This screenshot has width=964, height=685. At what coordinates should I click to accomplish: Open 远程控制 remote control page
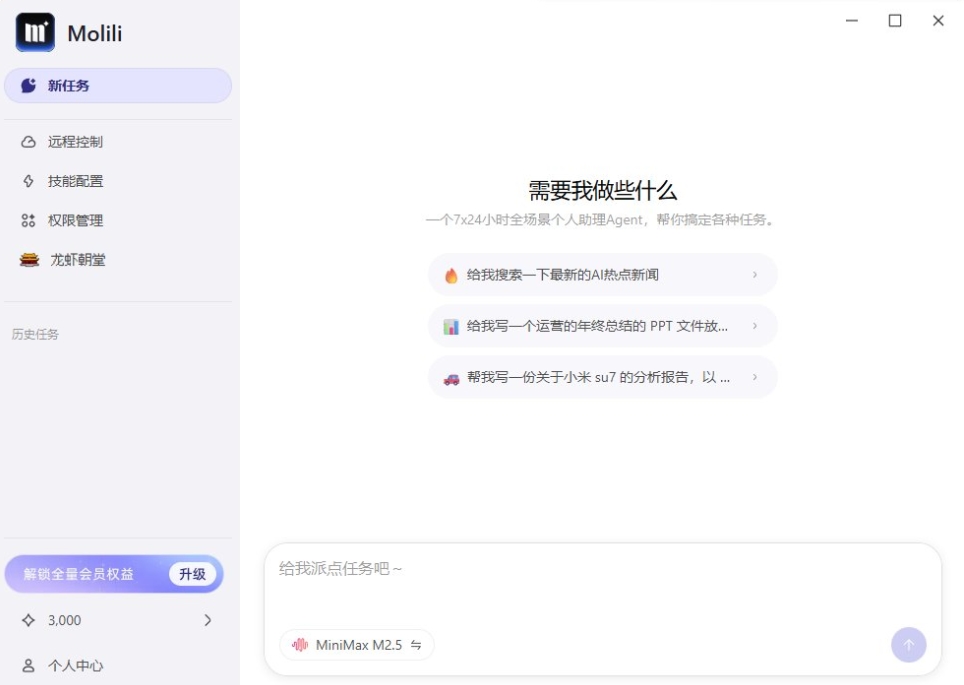click(x=118, y=142)
